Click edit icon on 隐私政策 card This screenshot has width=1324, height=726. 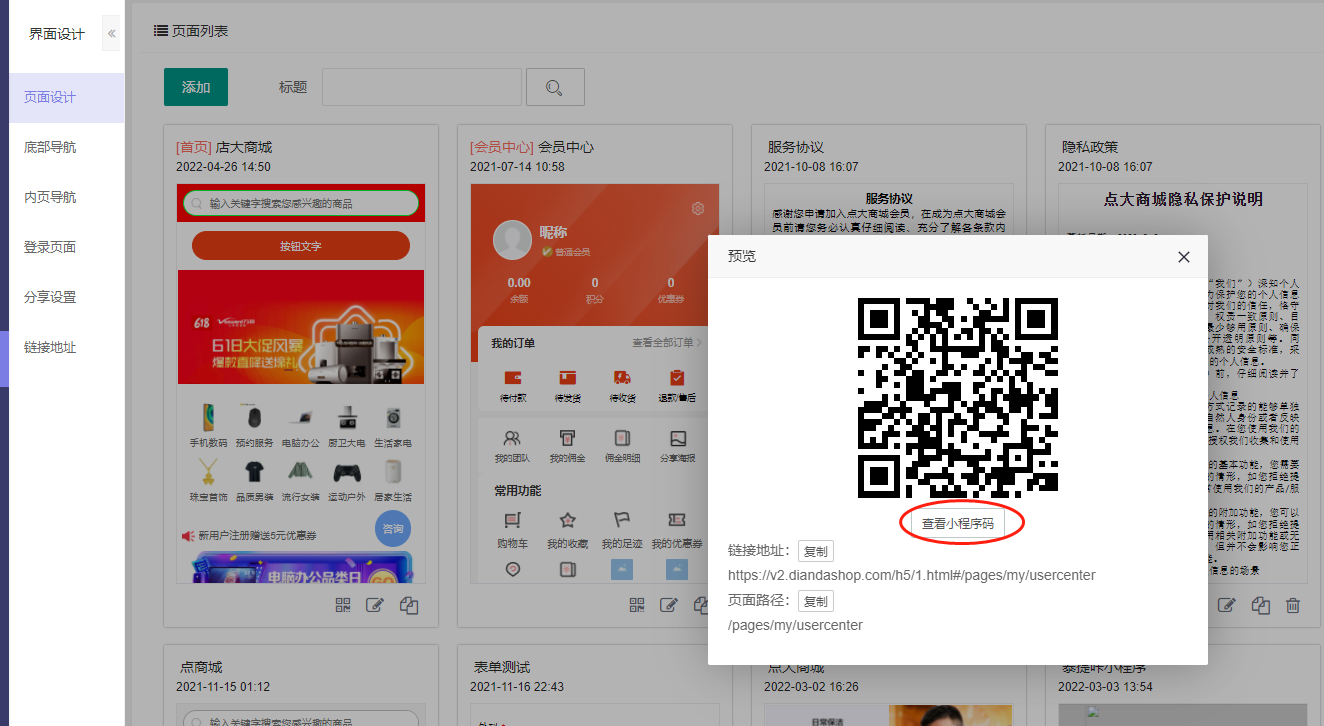(1226, 605)
